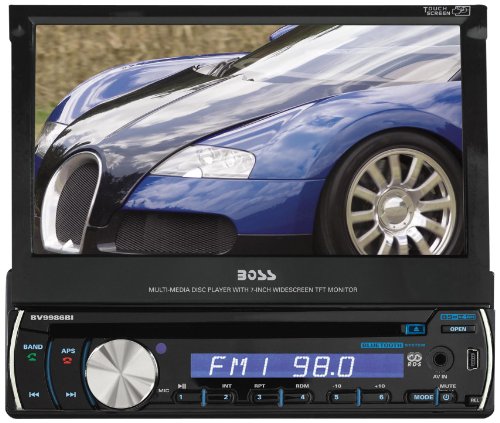
Task: Tap the purple IR sensor dot
Action: 161,348
